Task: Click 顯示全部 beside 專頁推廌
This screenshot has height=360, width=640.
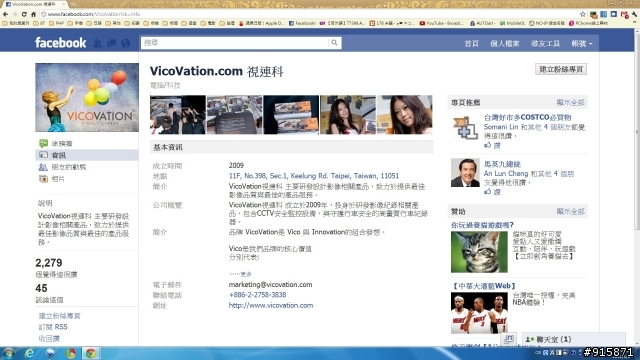Action: click(x=570, y=102)
